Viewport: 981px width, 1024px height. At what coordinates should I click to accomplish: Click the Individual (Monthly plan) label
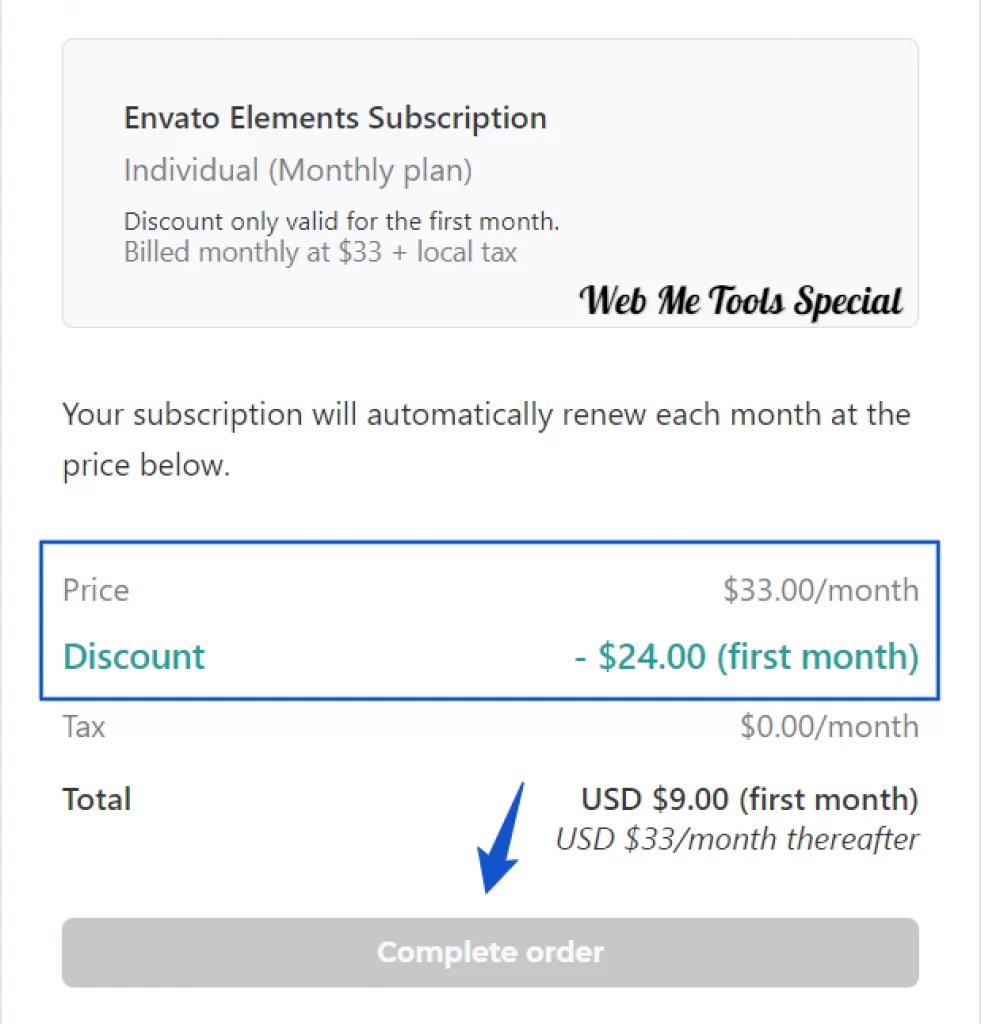coord(297,170)
